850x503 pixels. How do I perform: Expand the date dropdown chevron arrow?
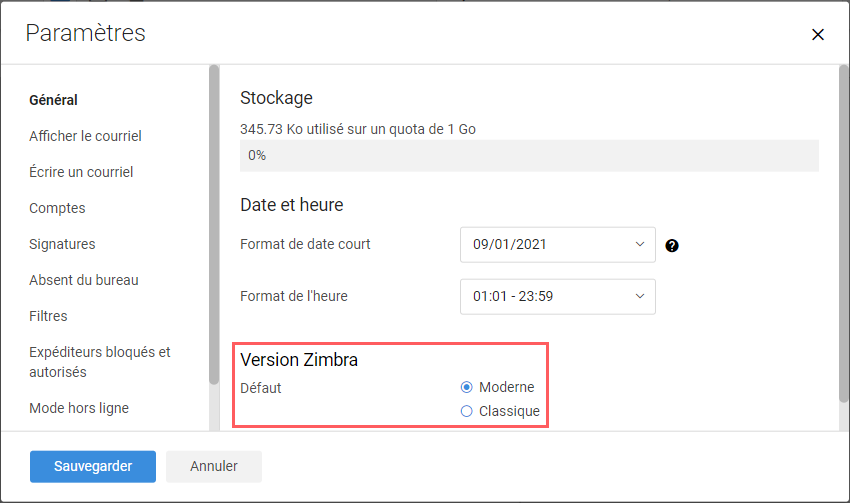[640, 244]
